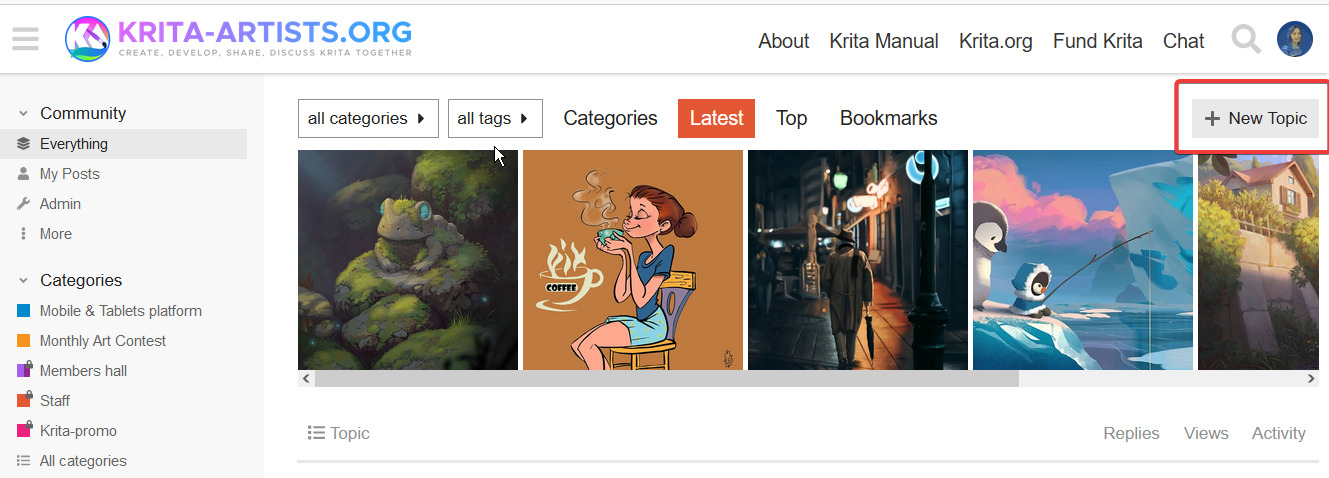Click the More vertical dots icon
Image resolution: width=1329 pixels, height=478 pixels.
point(24,234)
